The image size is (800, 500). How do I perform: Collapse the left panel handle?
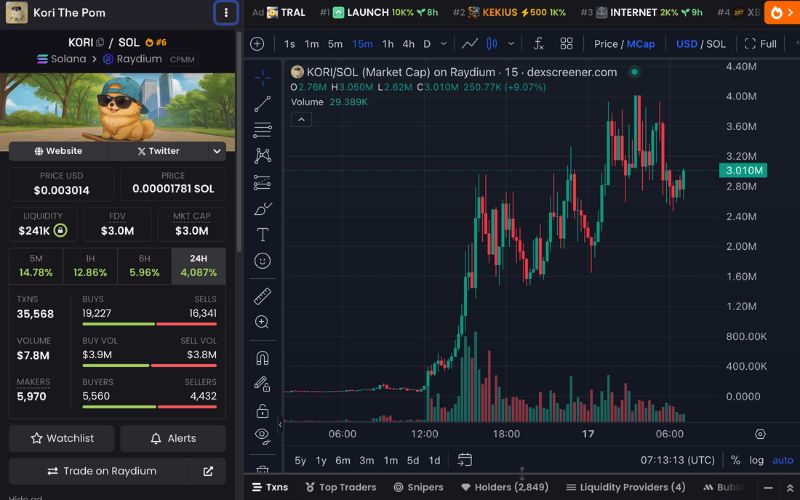280,424
